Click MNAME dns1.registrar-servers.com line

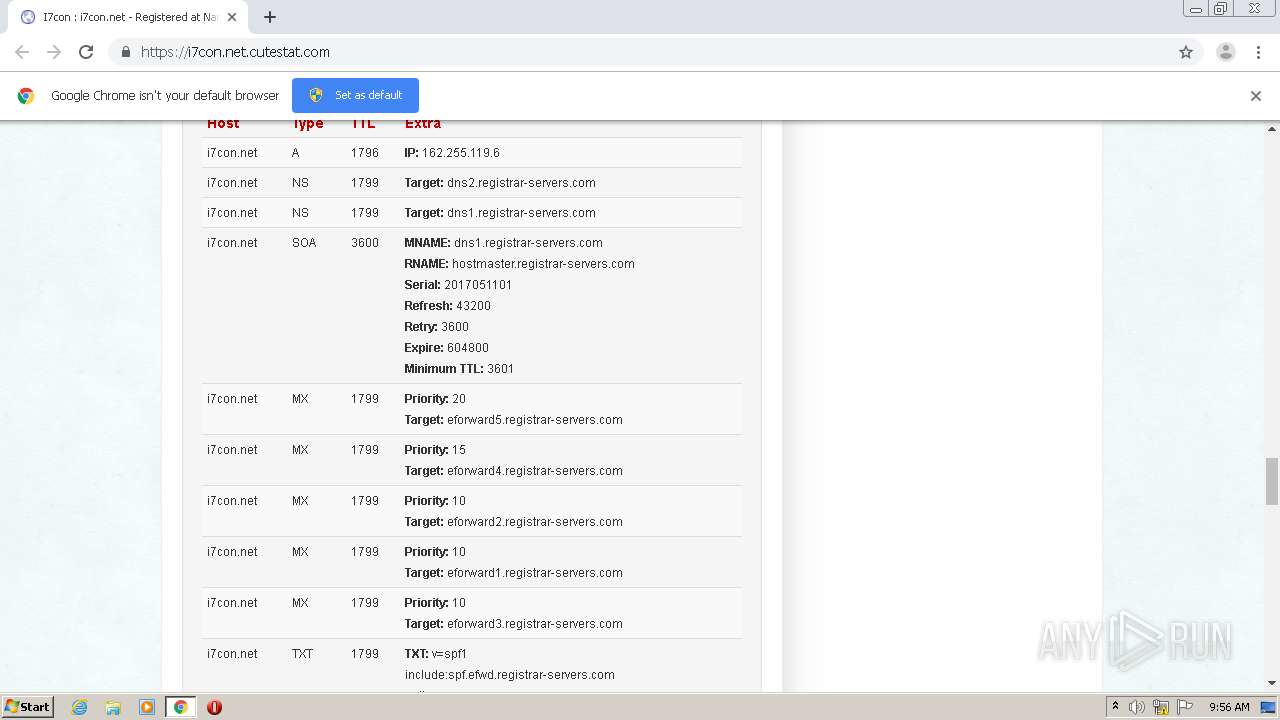(x=503, y=243)
